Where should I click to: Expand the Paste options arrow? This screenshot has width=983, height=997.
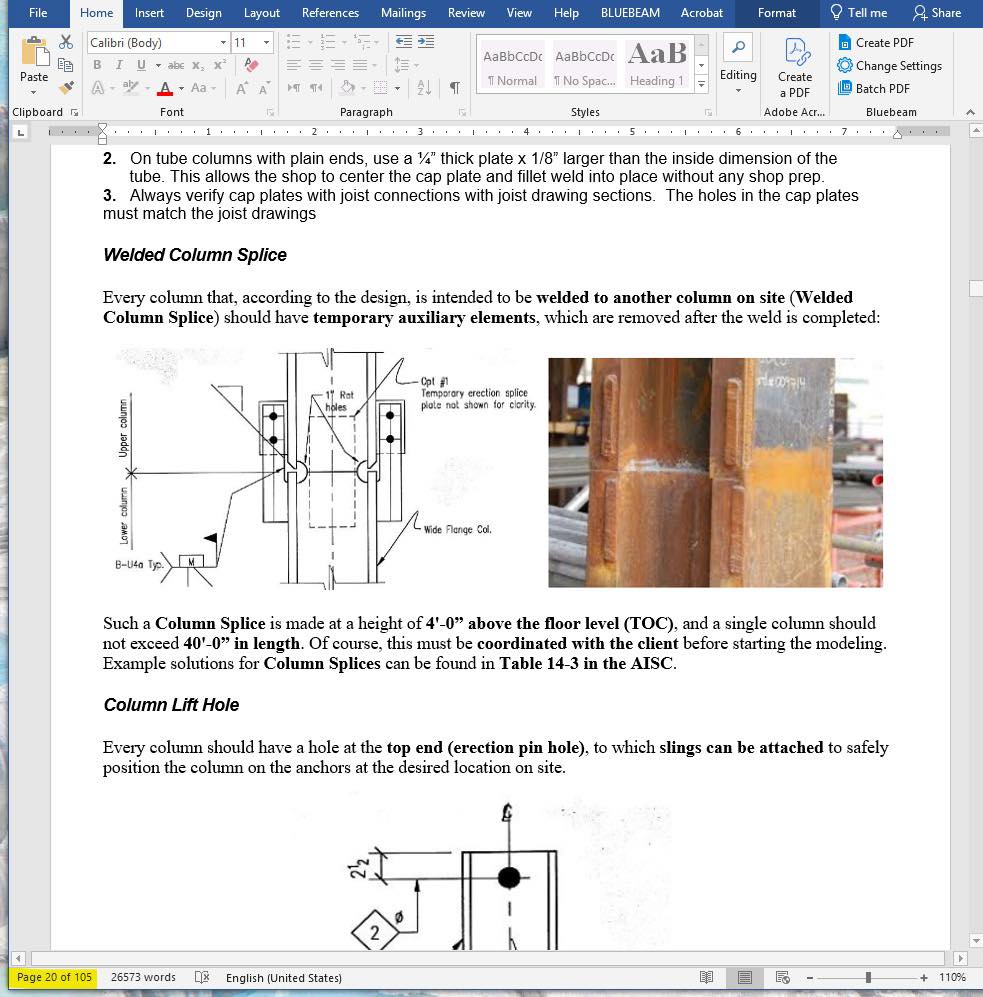(x=34, y=92)
